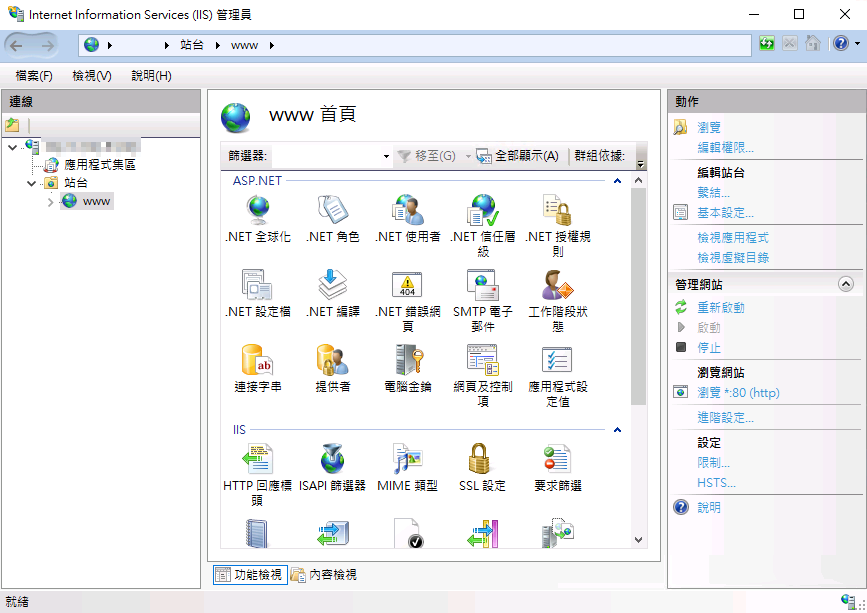Select 應用程式集區 tree item
Image resolution: width=867 pixels, height=613 pixels.
click(100, 165)
